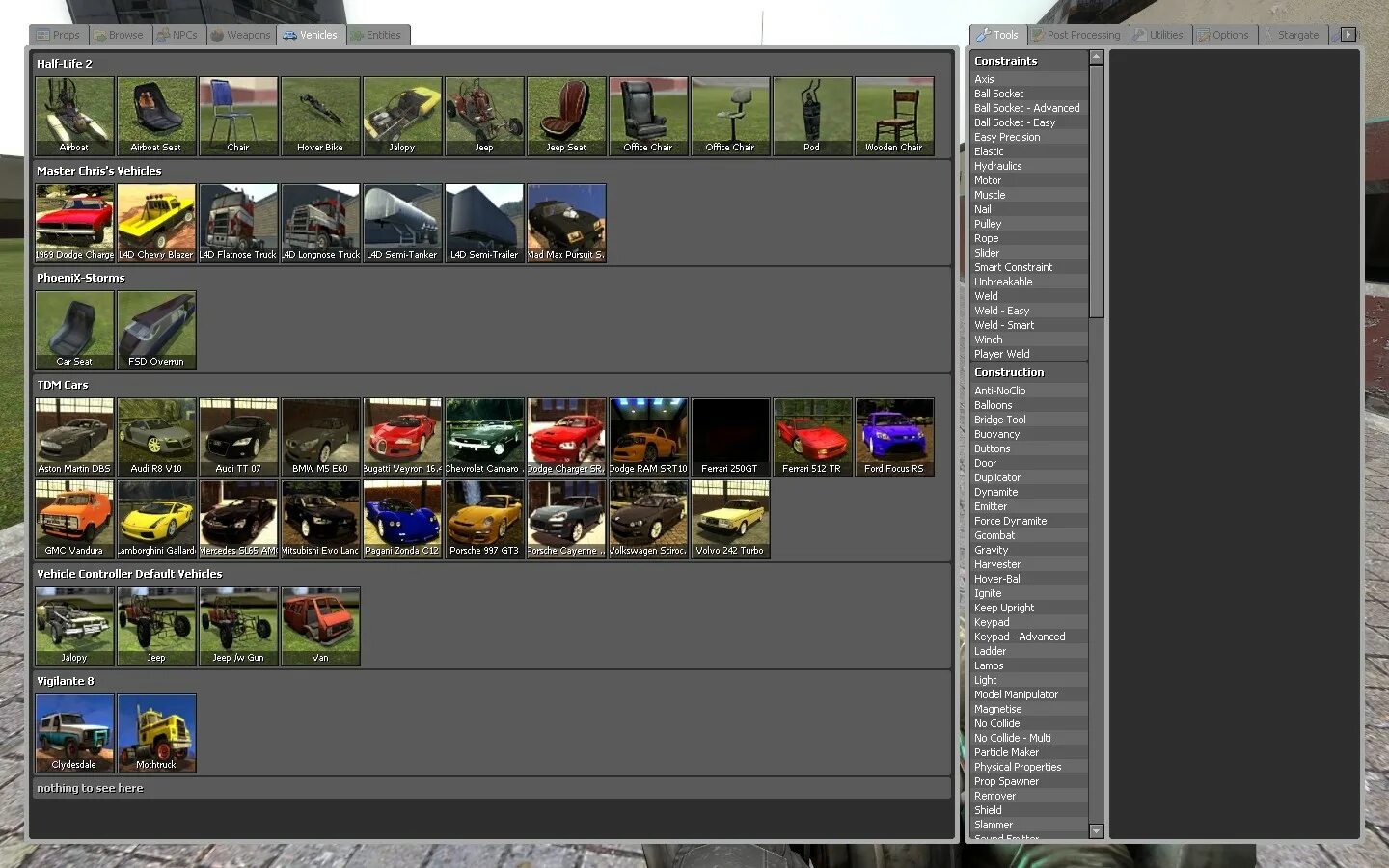Spawn the Jeep /w Gun vehicle
Screen dimensions: 1389x868
(238, 626)
